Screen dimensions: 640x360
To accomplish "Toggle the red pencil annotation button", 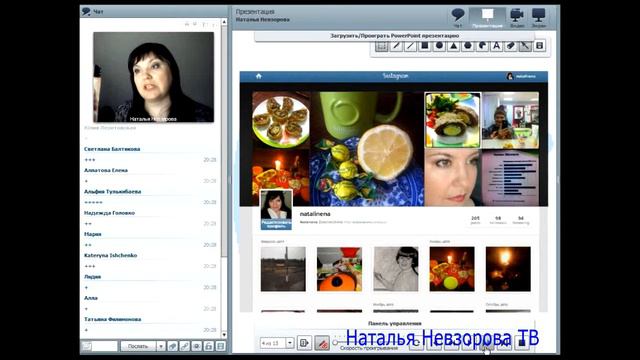I will [322, 343].
